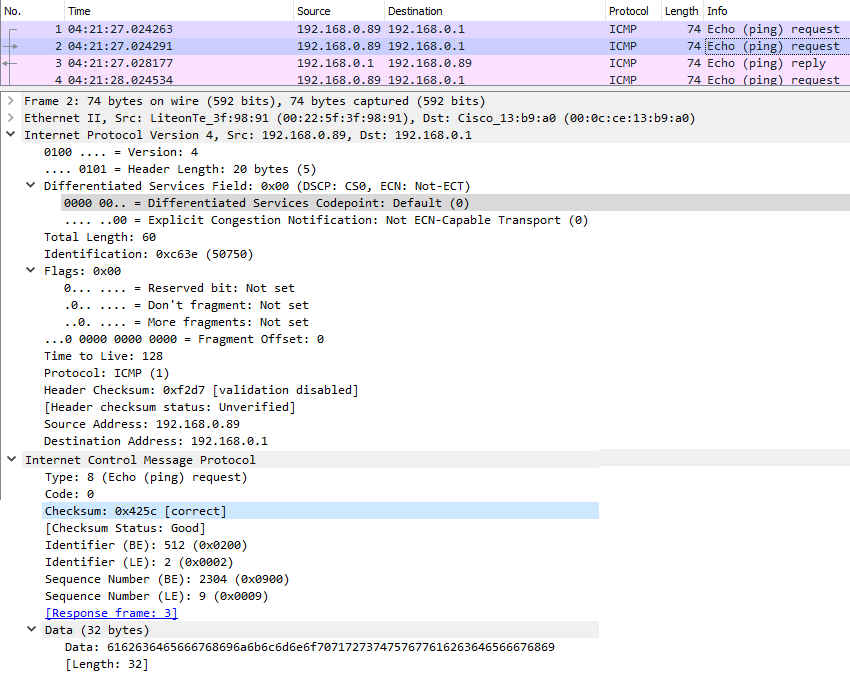Expand the Ethernet II section

coord(11,118)
